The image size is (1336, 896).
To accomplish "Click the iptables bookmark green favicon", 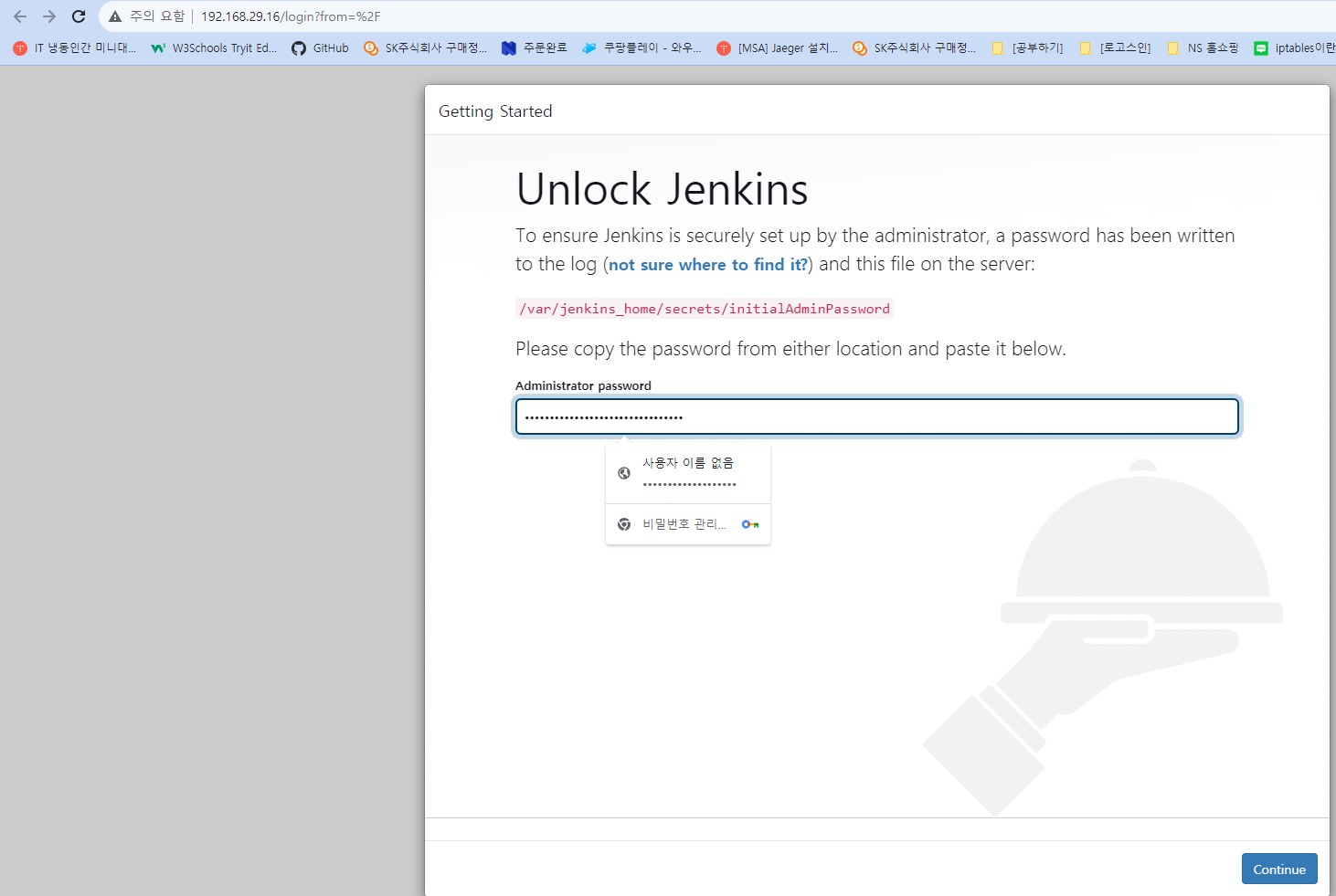I will click(1261, 48).
